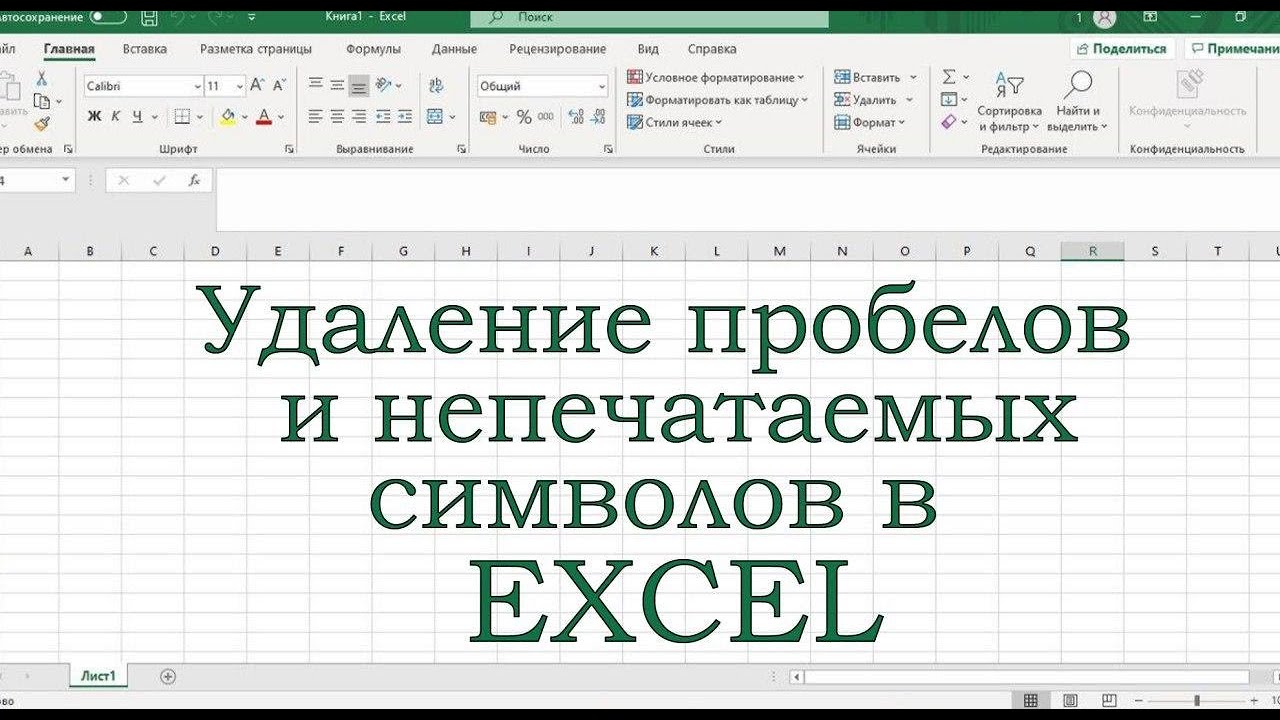
Task: Switch to Page Break Preview view
Action: click(1109, 700)
